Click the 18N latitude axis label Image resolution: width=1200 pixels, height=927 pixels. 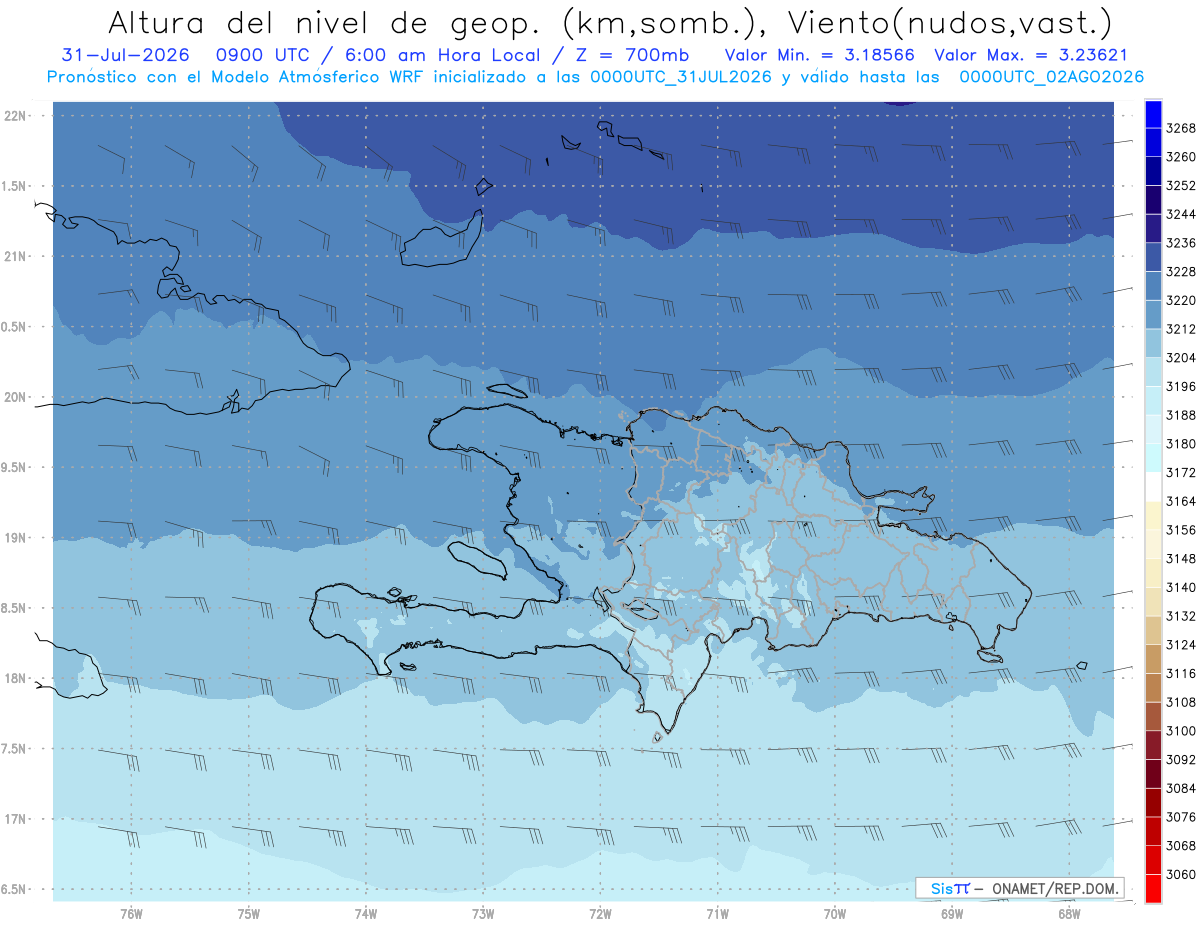pos(15,678)
